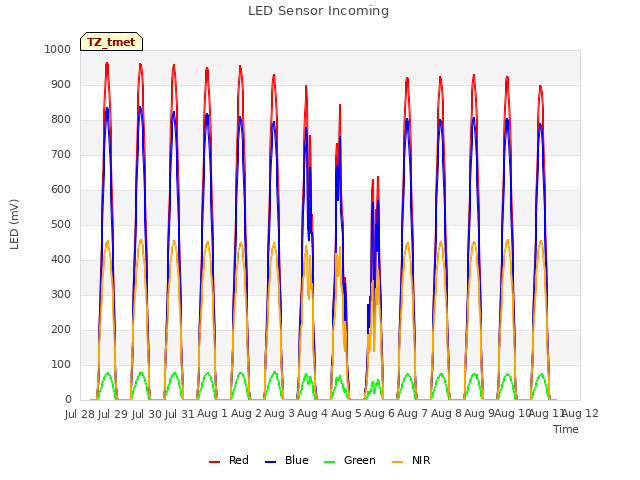
Task: Click the orange NIR legend swatch
Action: tap(397, 462)
